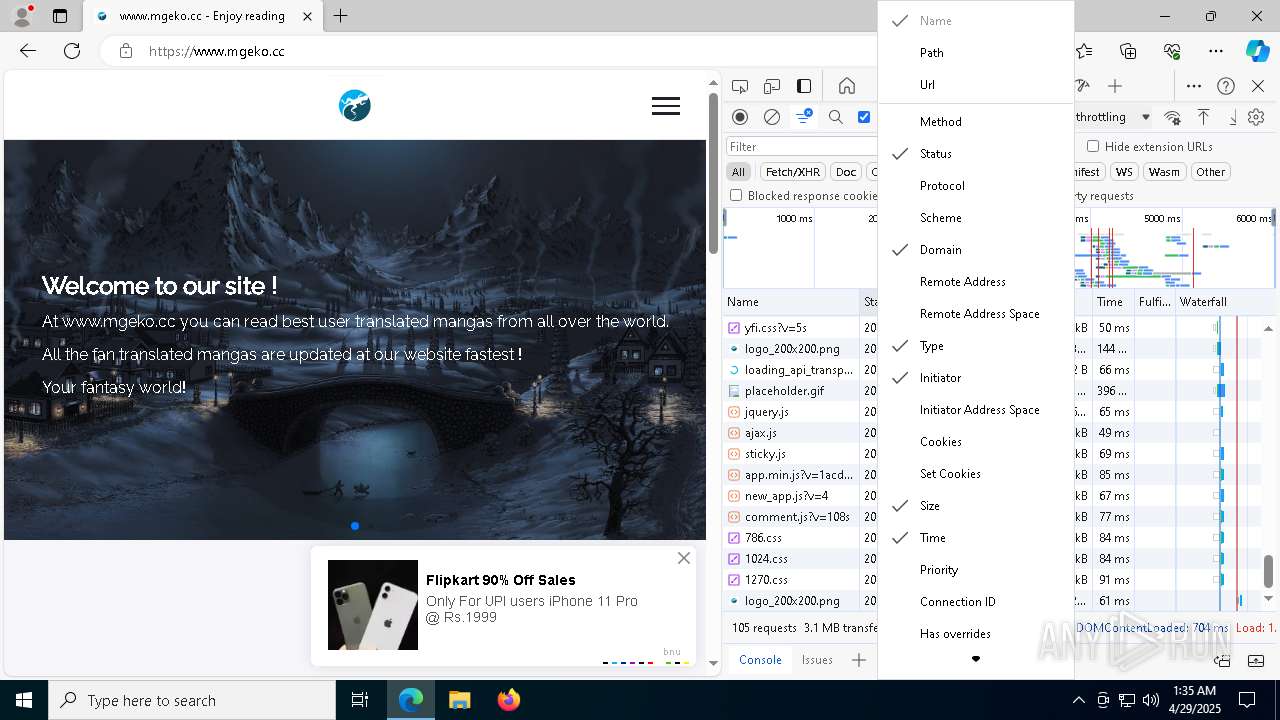
Task: Click the Inspect element picker icon
Action: point(740,86)
